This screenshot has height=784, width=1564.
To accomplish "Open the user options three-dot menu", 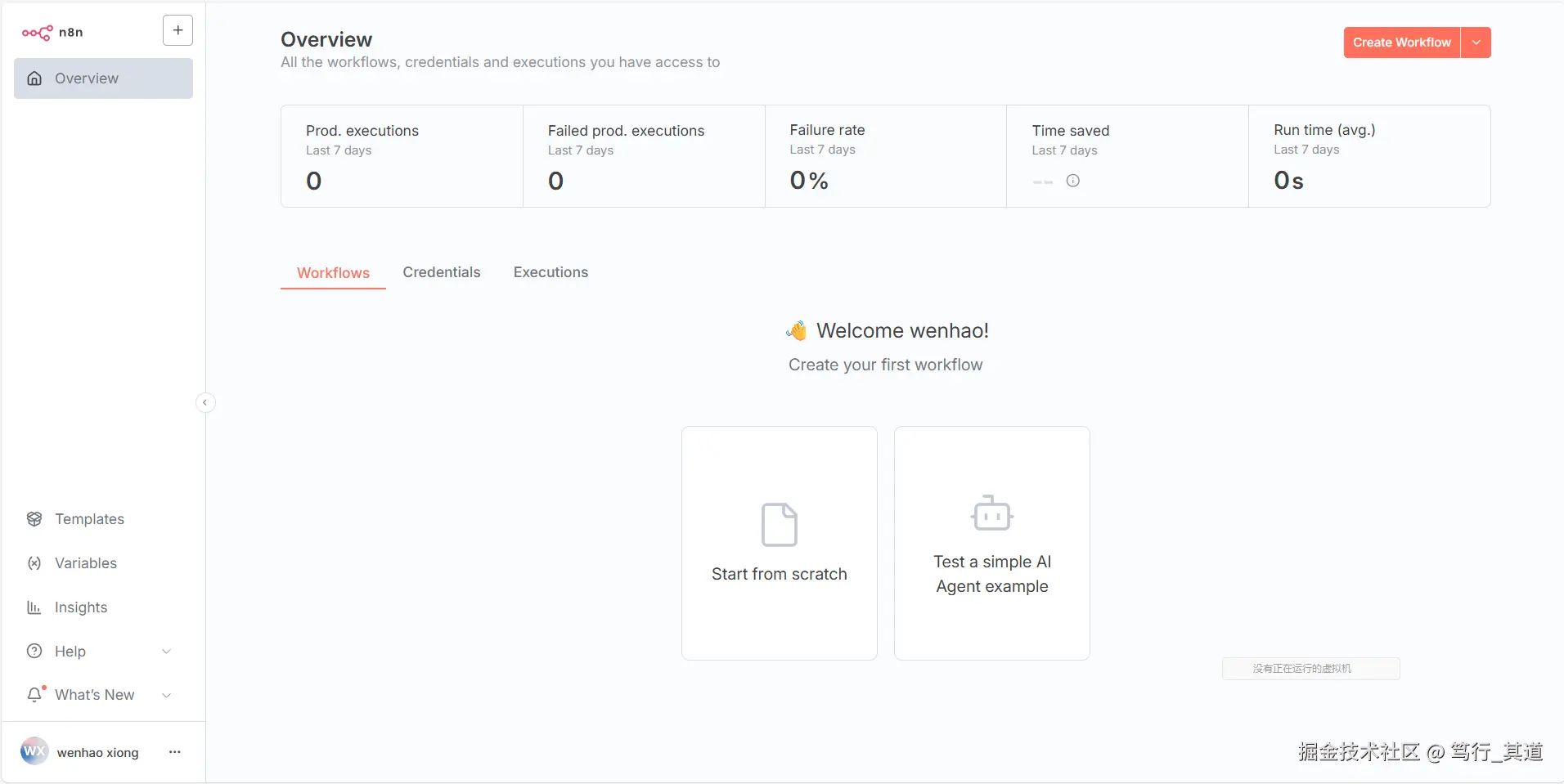I will tap(174, 752).
